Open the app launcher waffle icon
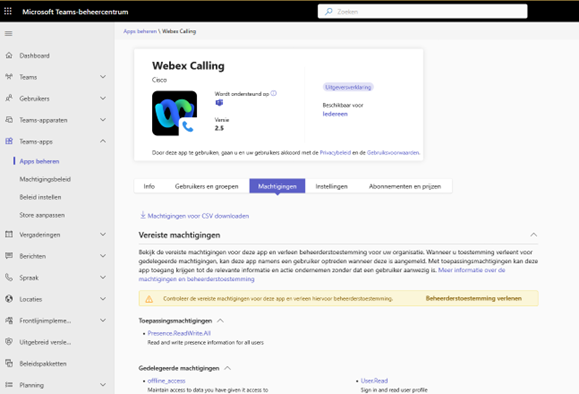579x394 pixels. point(8,11)
